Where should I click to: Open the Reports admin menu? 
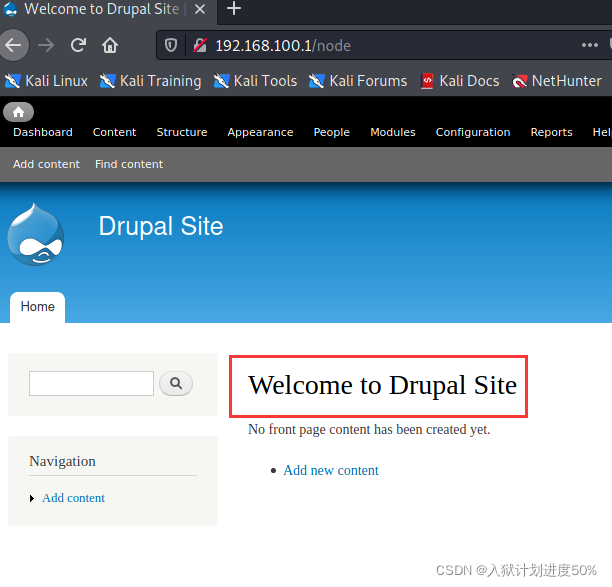coord(552,132)
